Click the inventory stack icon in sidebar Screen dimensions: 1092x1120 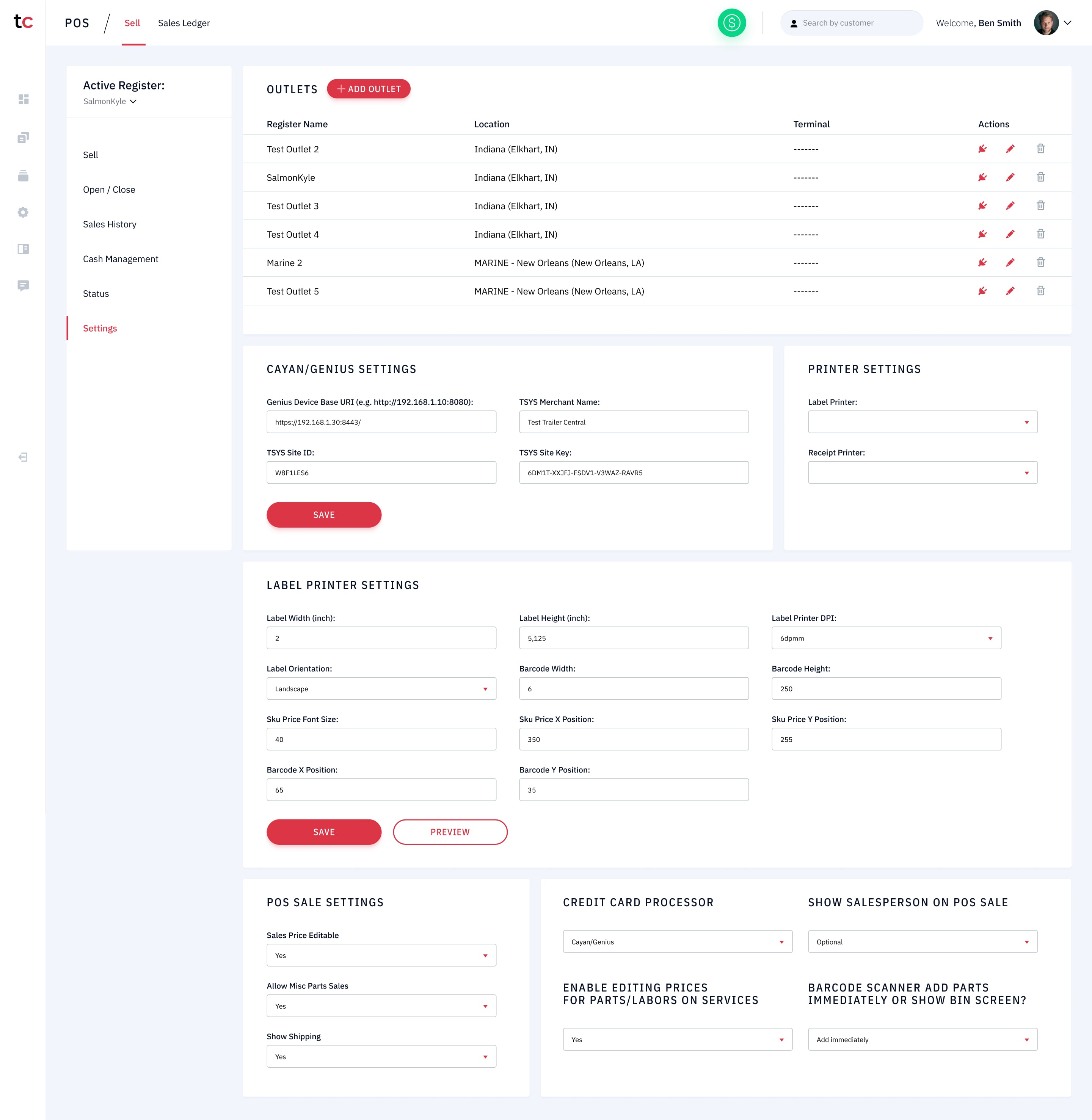[24, 175]
